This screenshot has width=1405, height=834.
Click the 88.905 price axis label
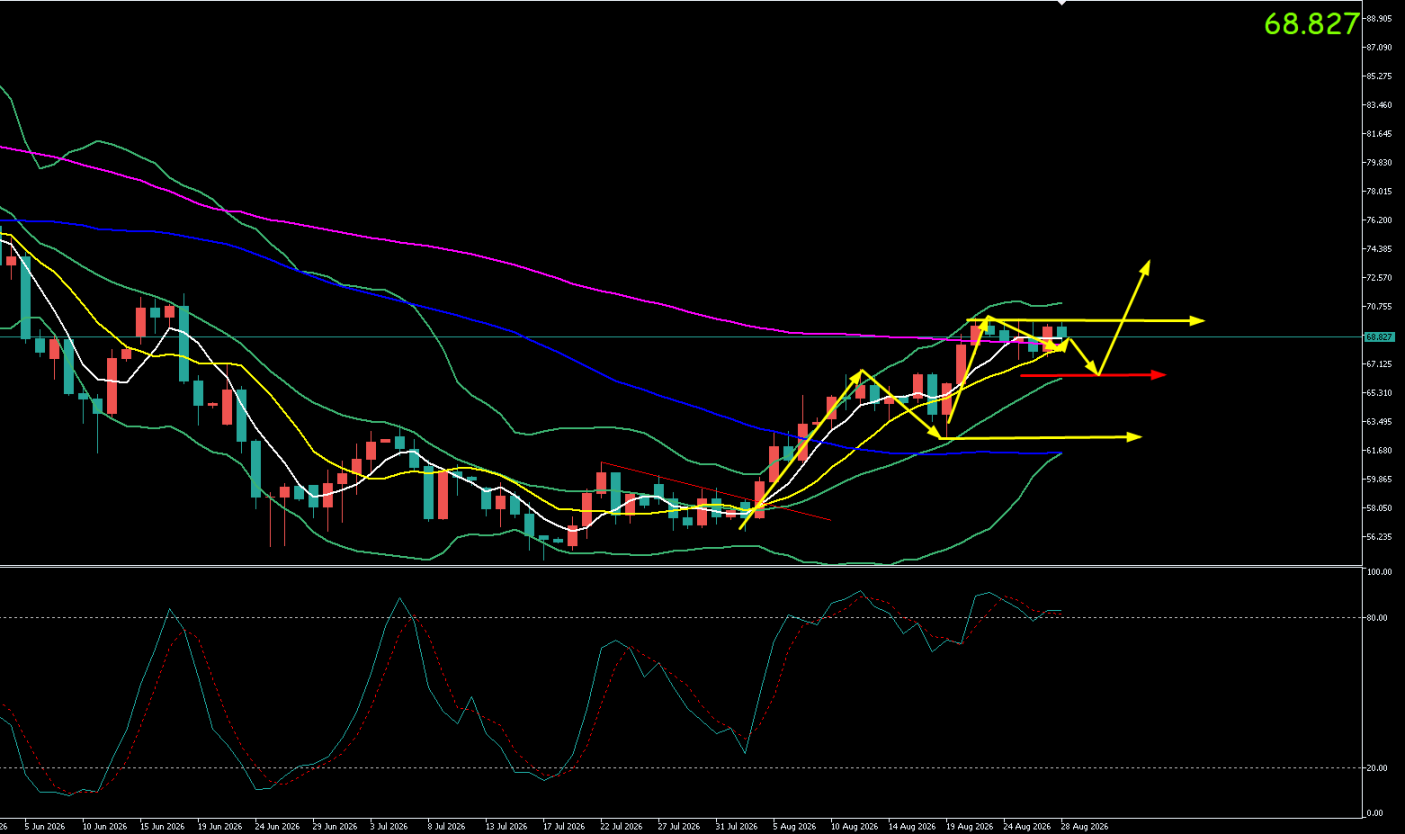click(x=1379, y=19)
